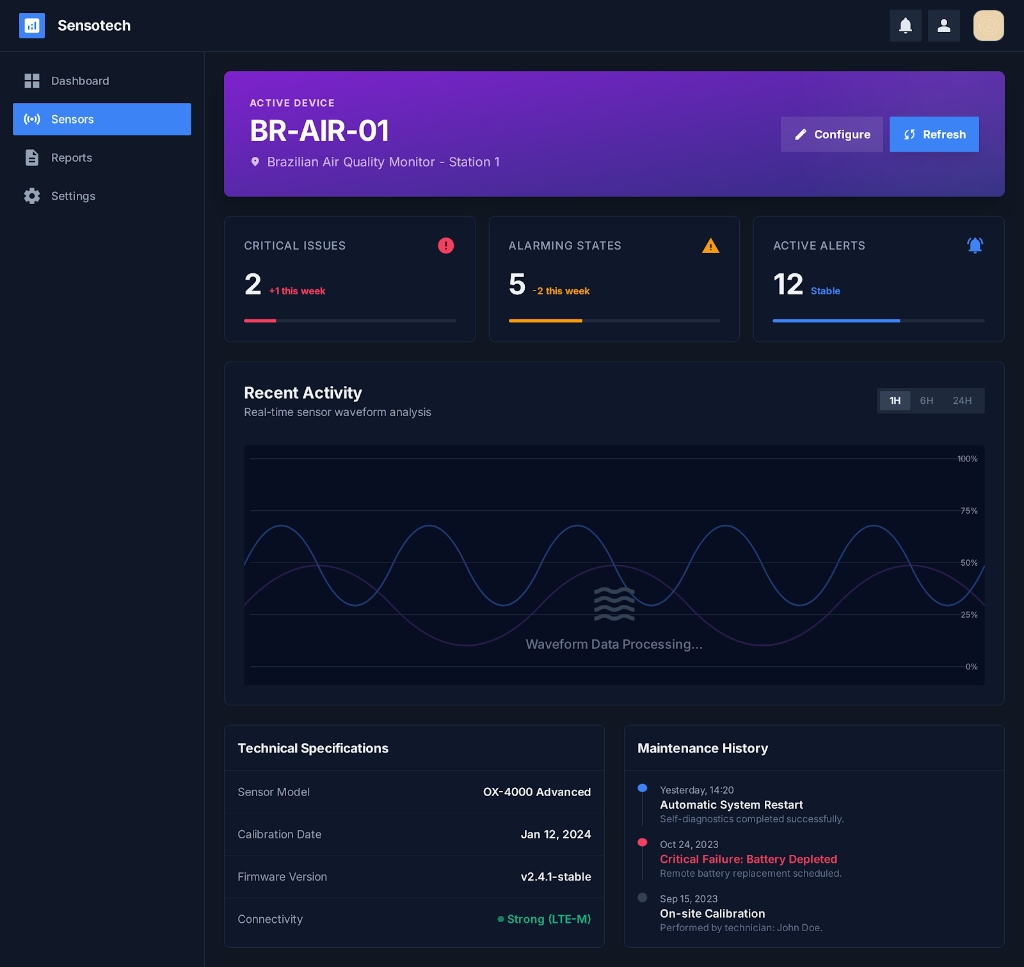1024x967 pixels.
Task: Click 'OX-4000 Advanced' sensor model value
Action: [x=537, y=792]
